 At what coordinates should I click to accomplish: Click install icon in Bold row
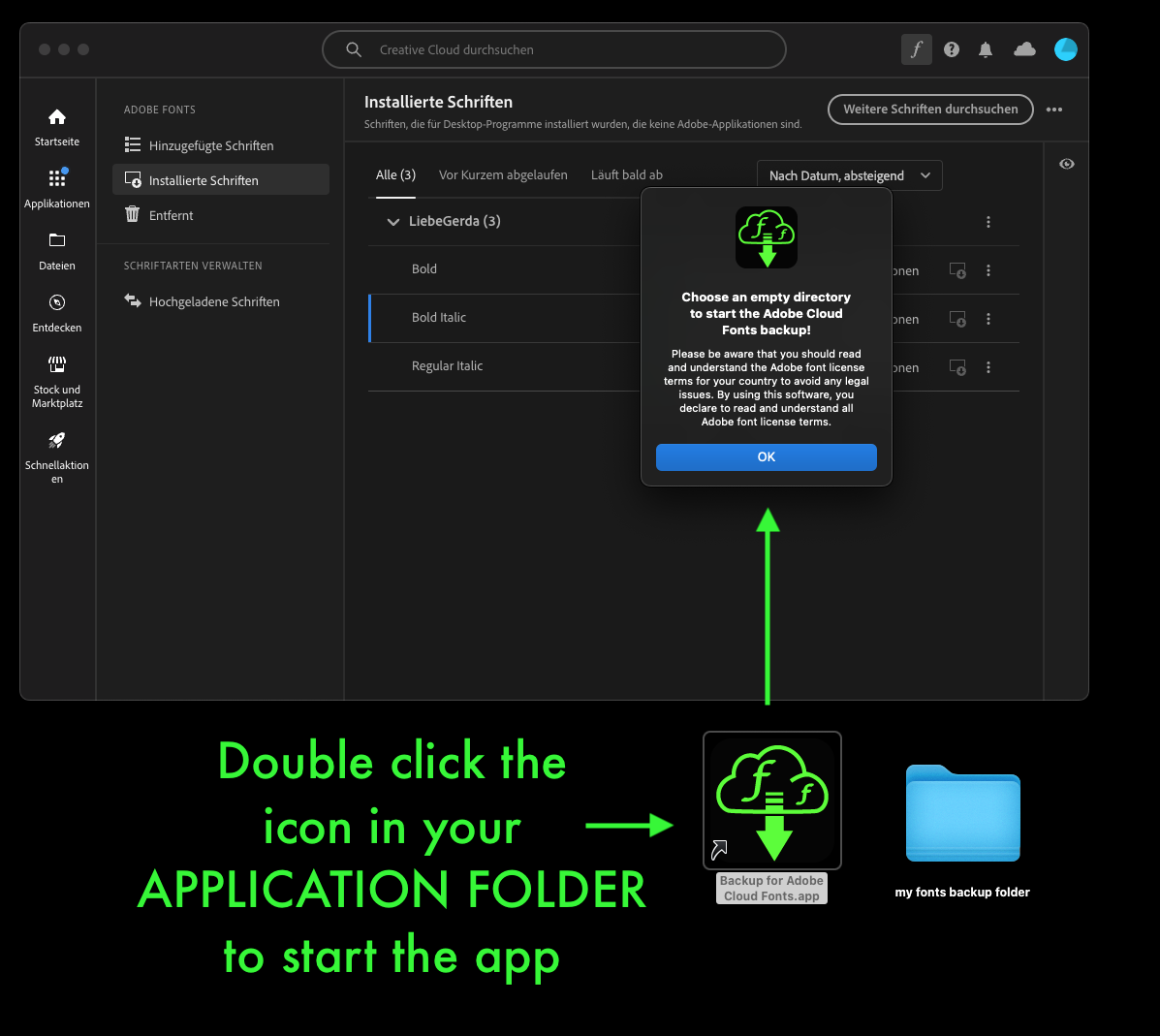(957, 270)
